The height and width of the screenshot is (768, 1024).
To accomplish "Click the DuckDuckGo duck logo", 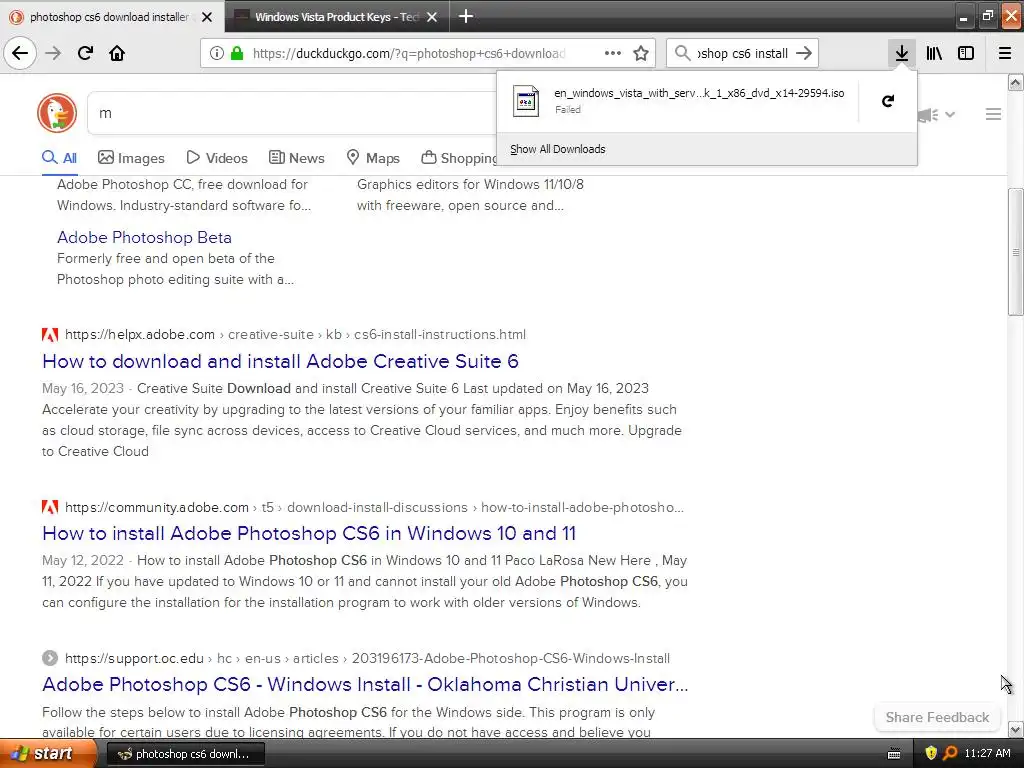I will [x=57, y=113].
